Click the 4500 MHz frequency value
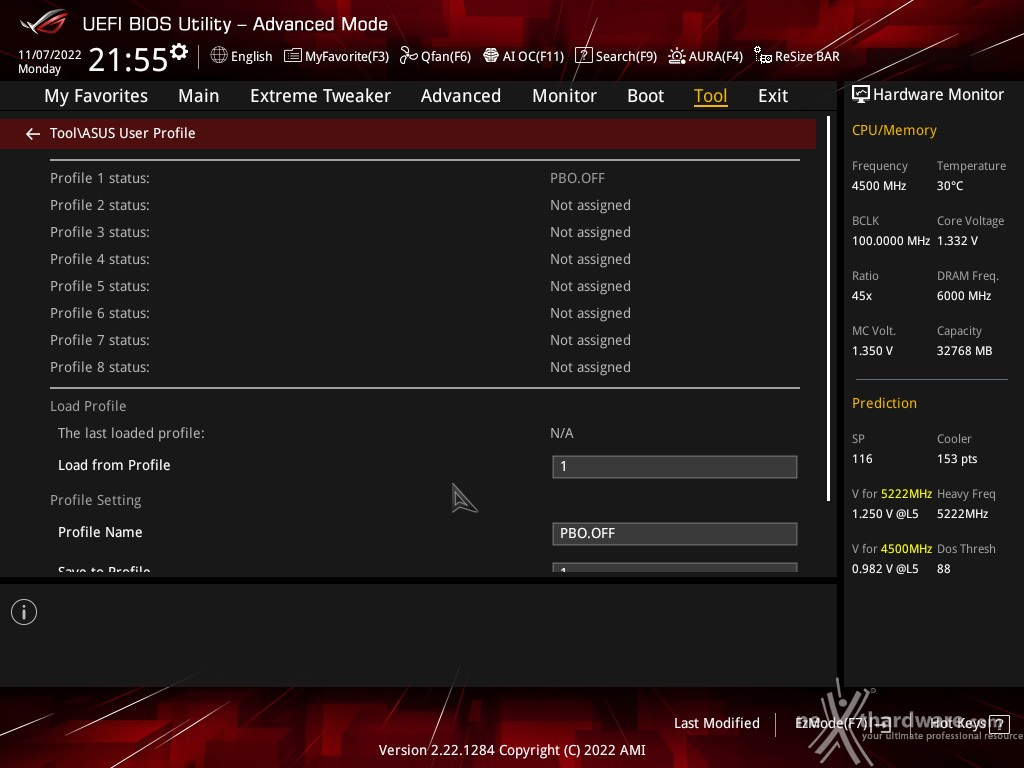This screenshot has height=768, width=1024. (878, 186)
